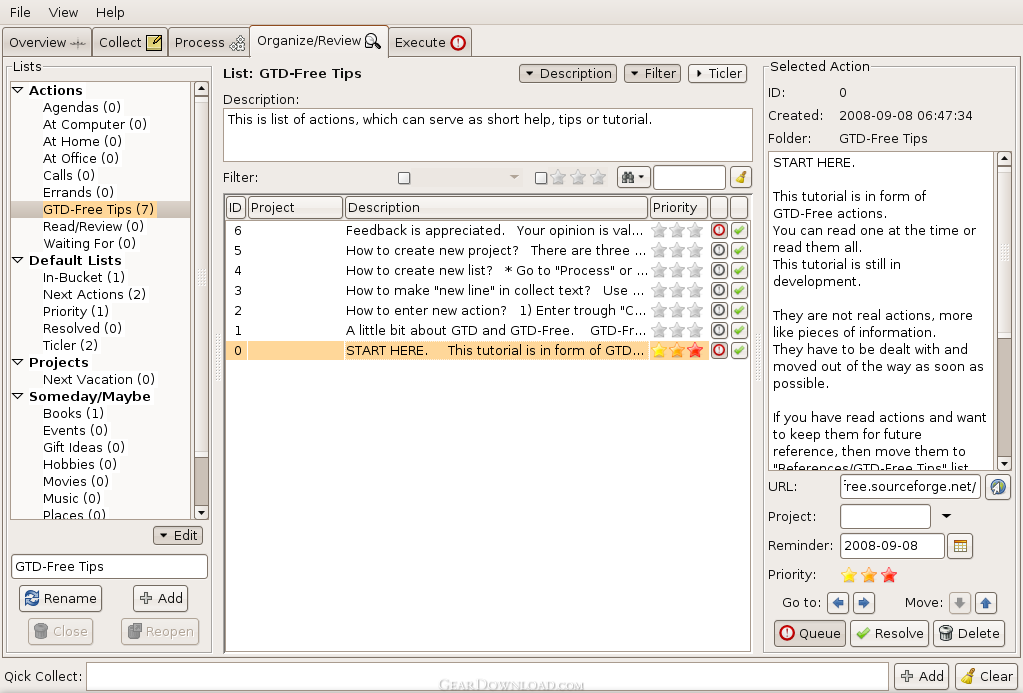This screenshot has width=1023, height=693.
Task: Click the Resolve button
Action: tap(889, 633)
